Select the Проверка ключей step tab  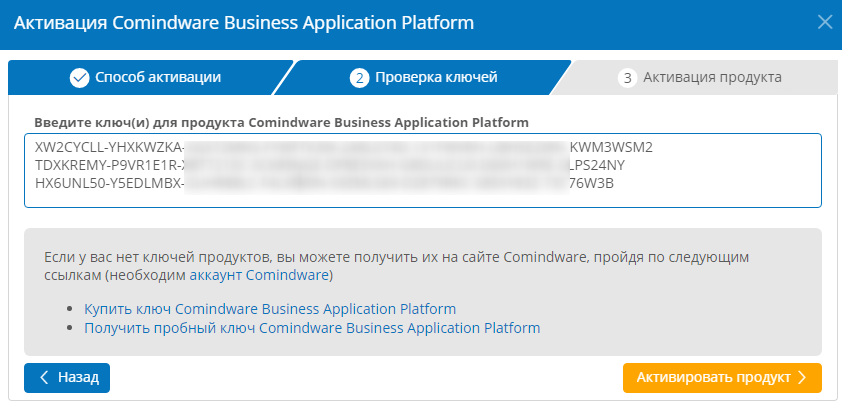423,78
